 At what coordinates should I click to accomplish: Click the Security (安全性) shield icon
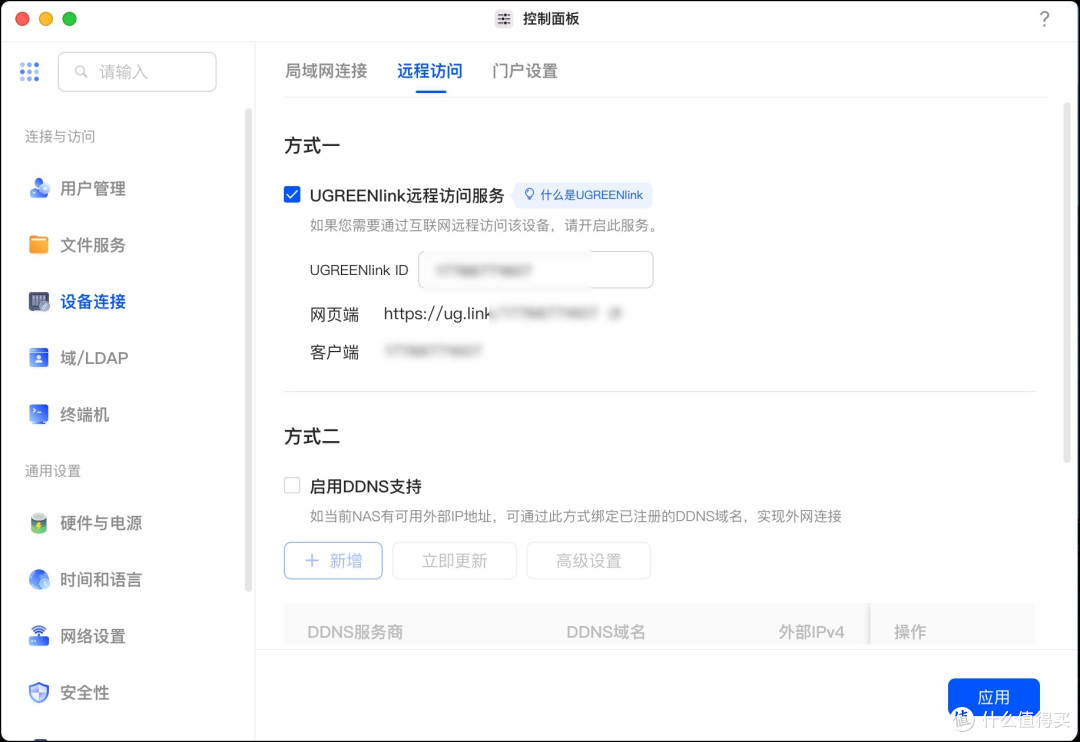pos(39,692)
